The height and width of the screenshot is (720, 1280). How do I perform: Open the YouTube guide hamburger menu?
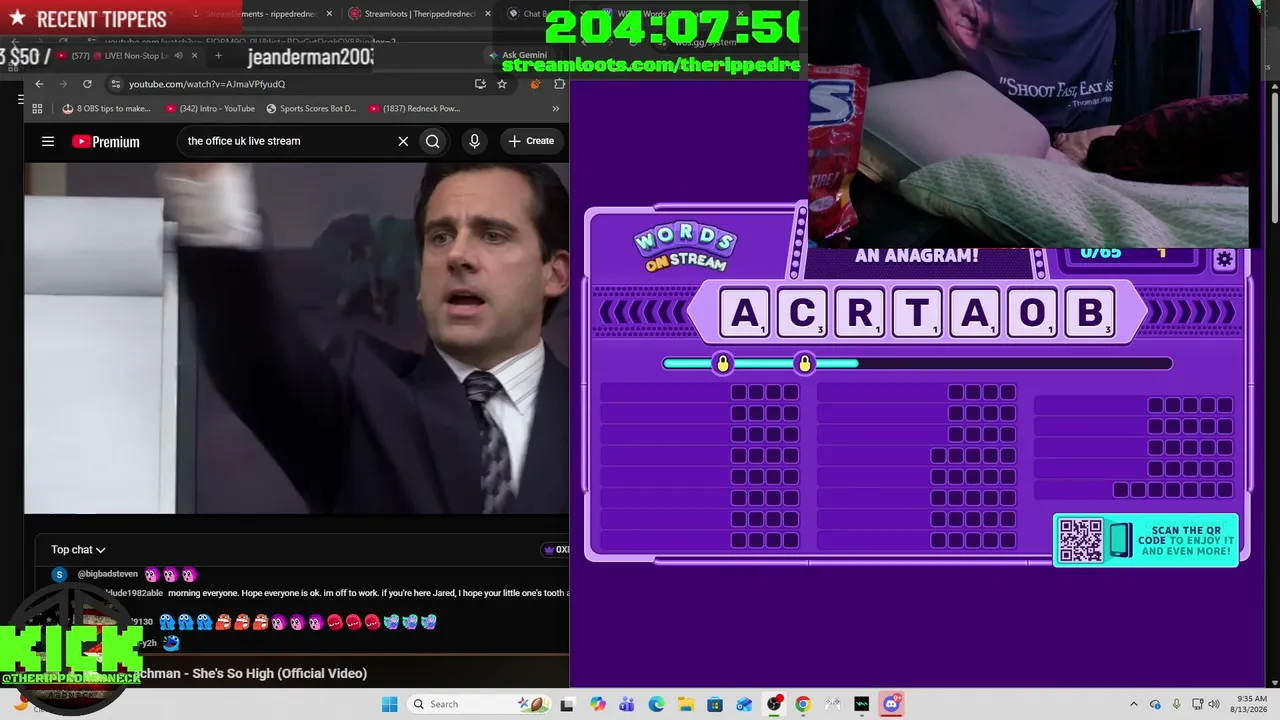(x=48, y=141)
